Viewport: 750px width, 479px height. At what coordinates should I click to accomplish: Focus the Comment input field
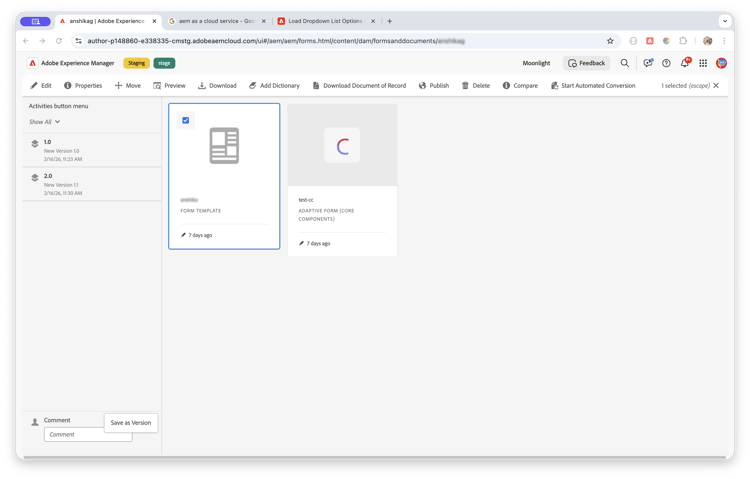pos(88,434)
